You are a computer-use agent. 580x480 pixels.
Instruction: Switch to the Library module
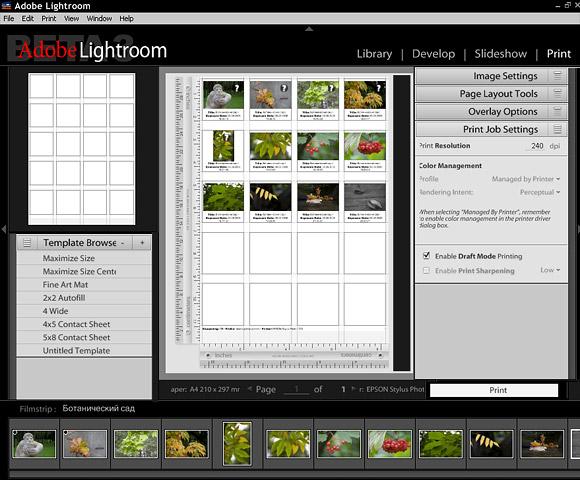coord(374,54)
